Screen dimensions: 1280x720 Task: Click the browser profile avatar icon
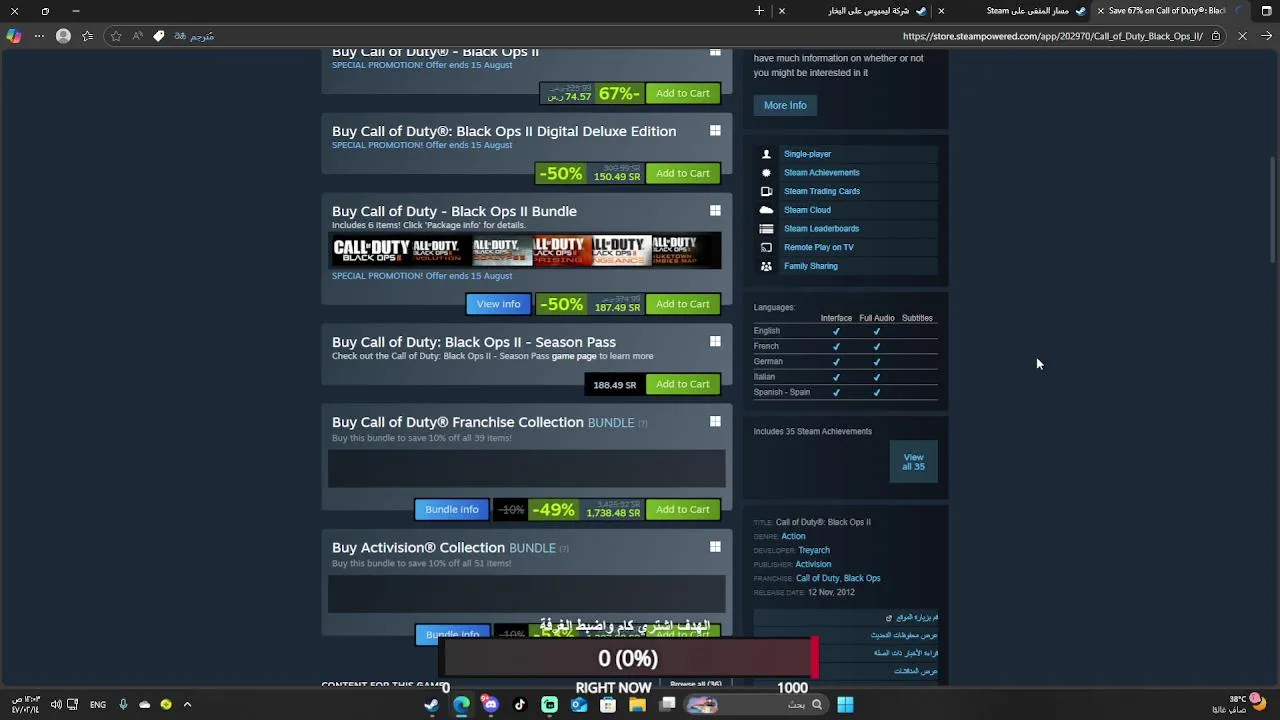[x=63, y=36]
